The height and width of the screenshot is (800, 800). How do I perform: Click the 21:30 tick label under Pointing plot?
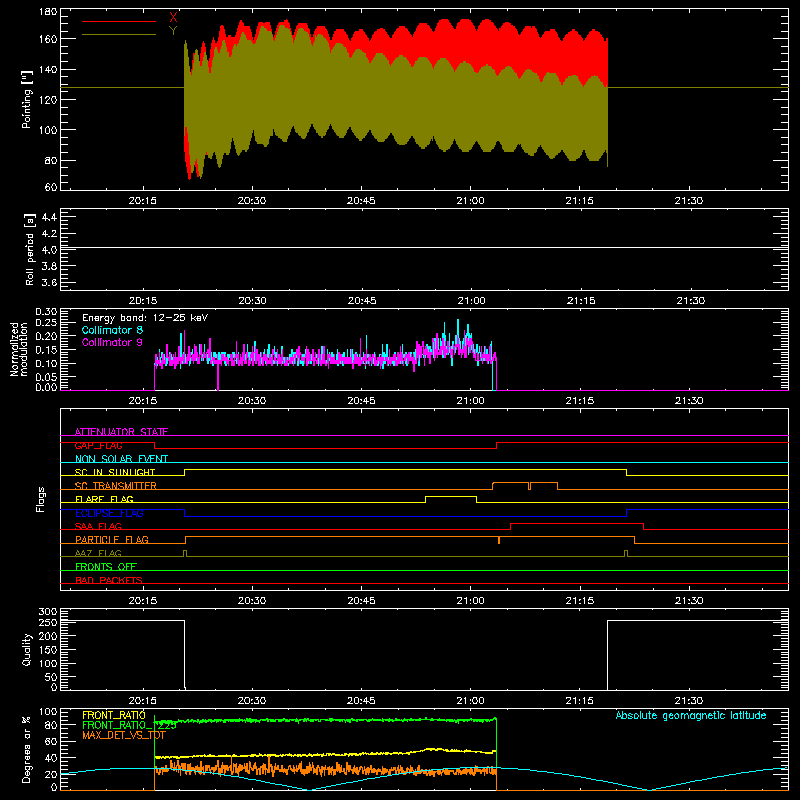(x=689, y=201)
